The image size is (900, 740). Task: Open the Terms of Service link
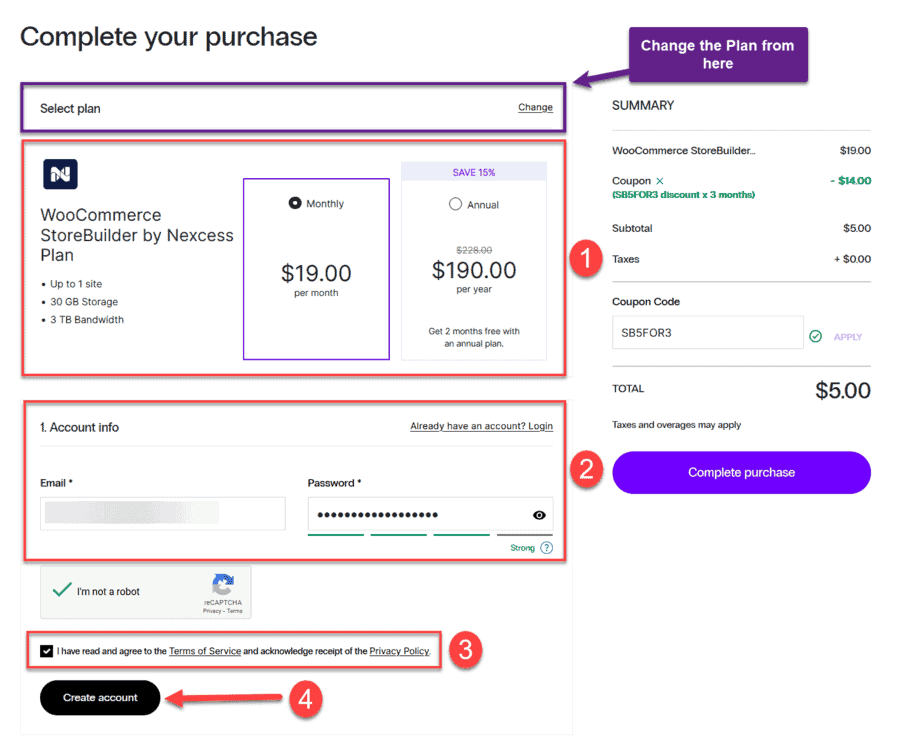tap(205, 651)
